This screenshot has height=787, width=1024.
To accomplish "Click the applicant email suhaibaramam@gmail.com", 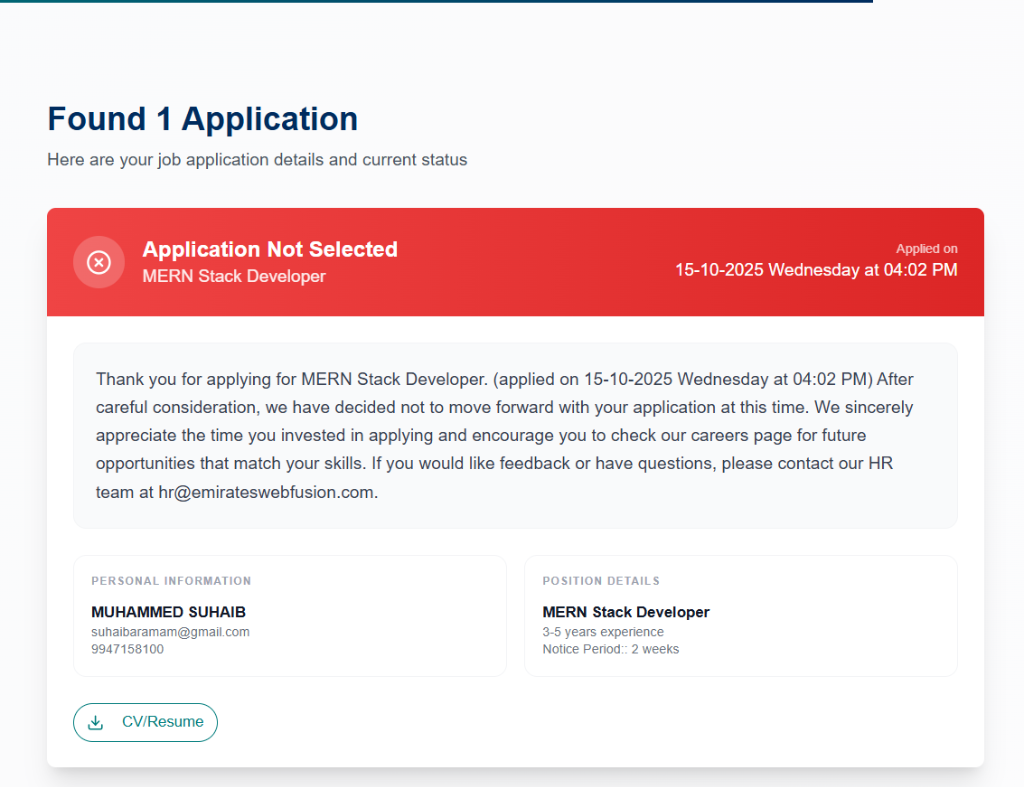I will [171, 631].
